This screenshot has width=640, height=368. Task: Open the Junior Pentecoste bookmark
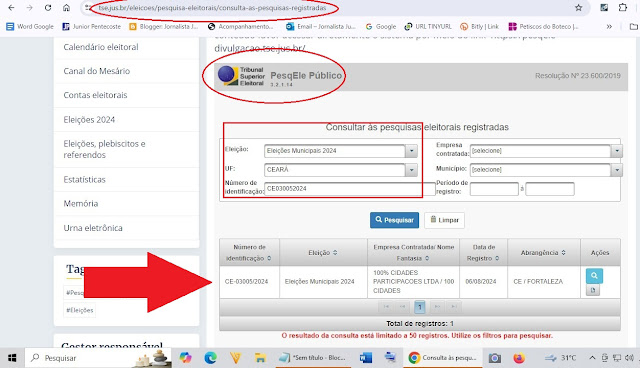pos(91,27)
